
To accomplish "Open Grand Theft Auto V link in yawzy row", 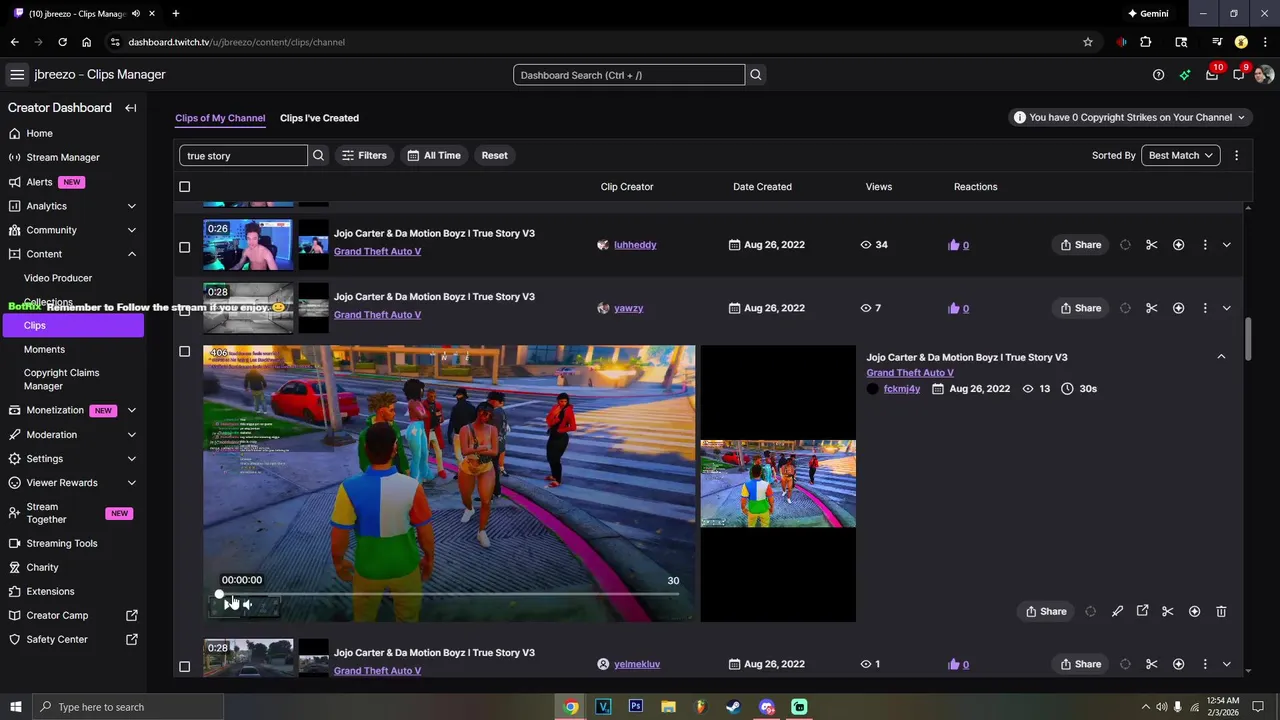I will click(x=377, y=315).
